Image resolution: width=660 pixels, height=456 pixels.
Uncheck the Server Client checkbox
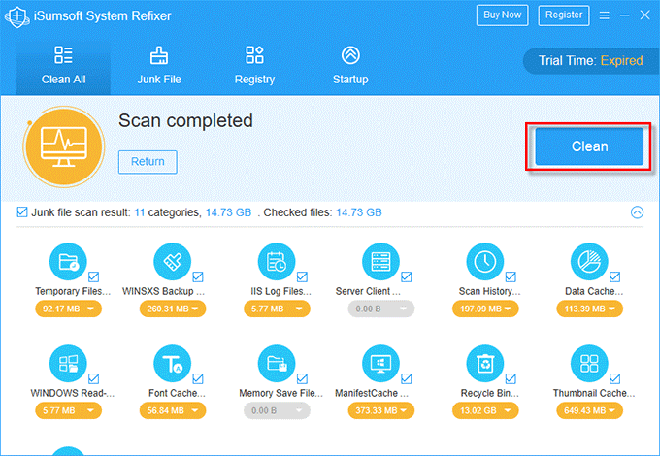pos(407,277)
